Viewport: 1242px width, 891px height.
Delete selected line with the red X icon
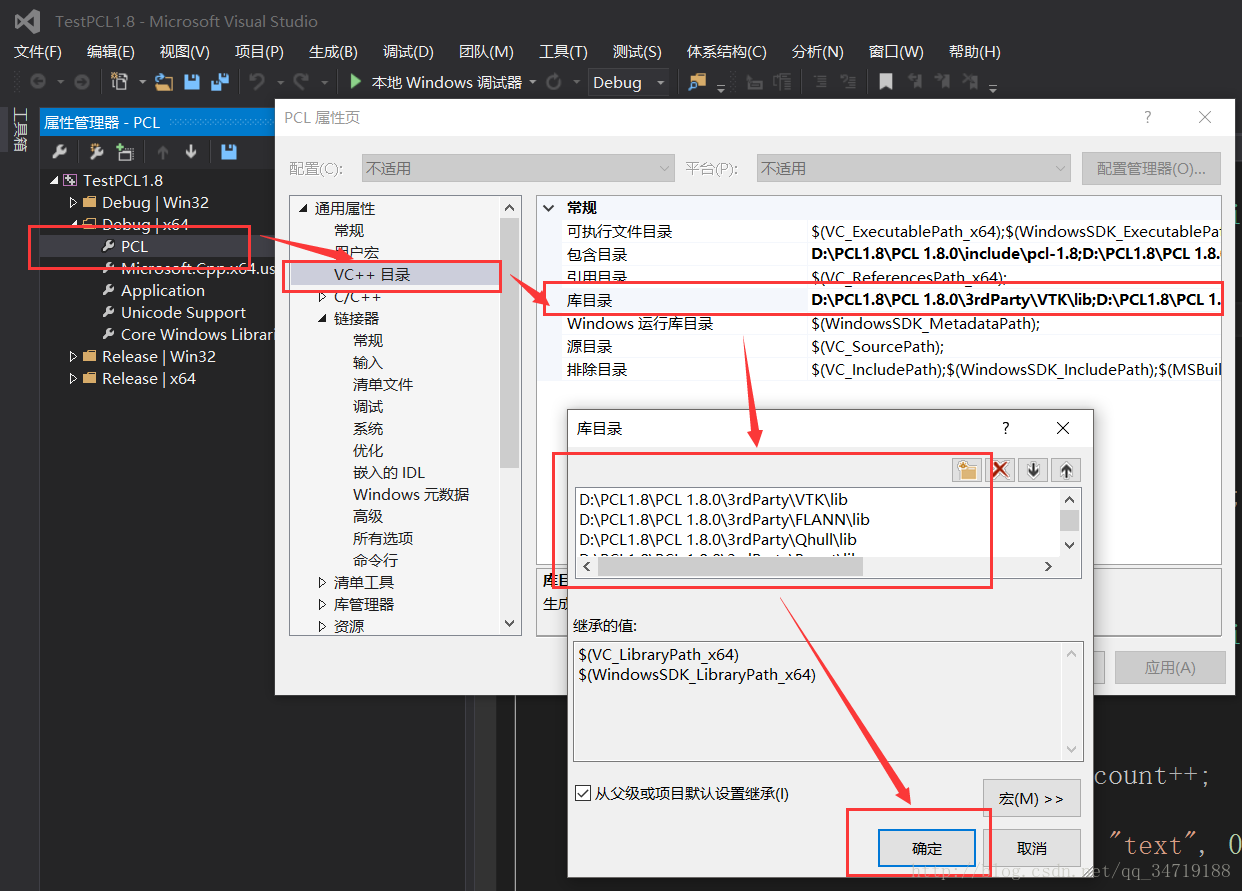1000,470
